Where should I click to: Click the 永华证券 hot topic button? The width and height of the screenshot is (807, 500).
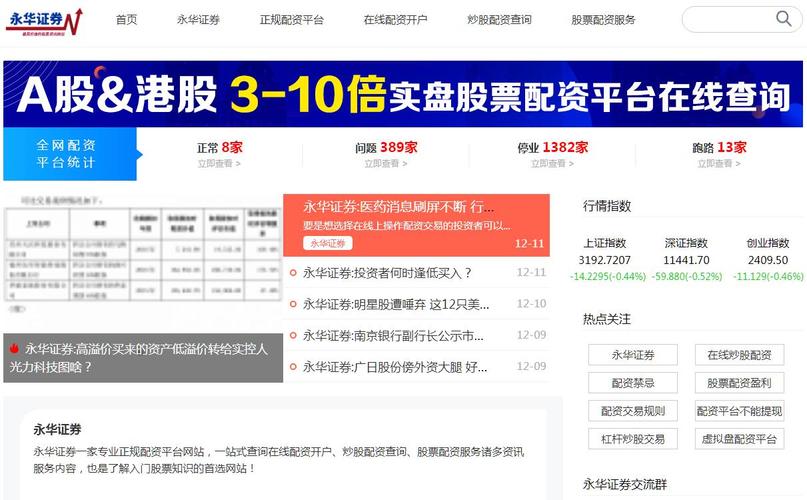633,355
